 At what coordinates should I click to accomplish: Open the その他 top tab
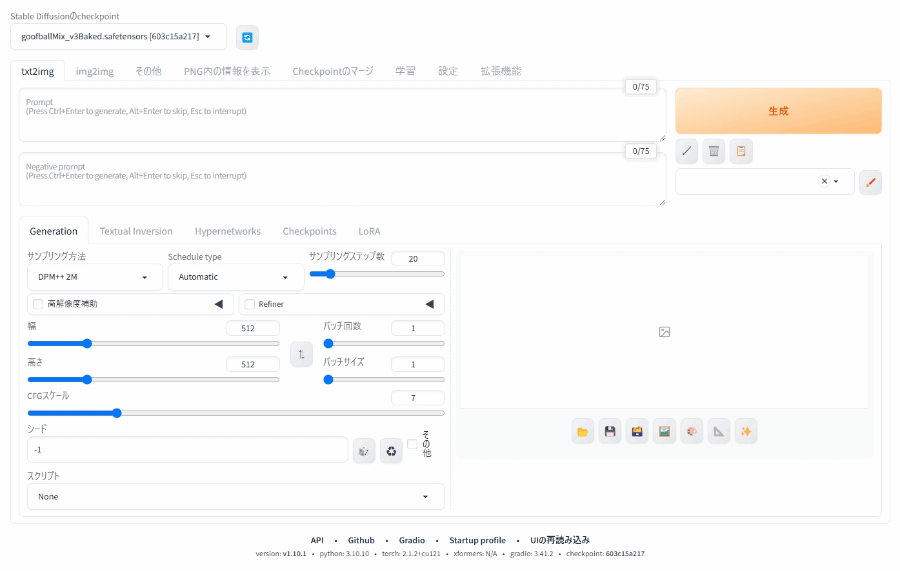click(x=148, y=71)
